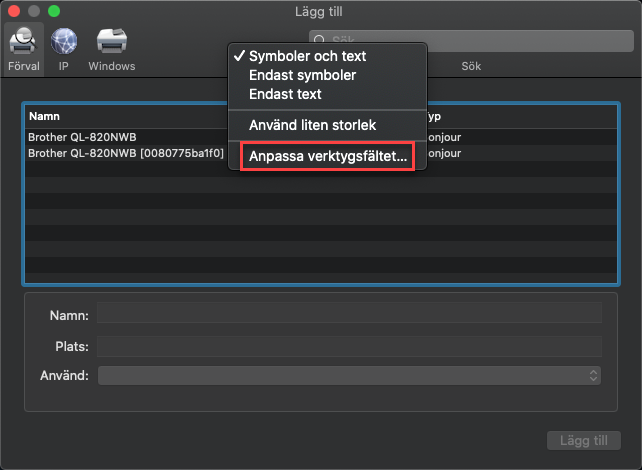The height and width of the screenshot is (470, 642).
Task: Select the Förval printer icon
Action: (23, 42)
